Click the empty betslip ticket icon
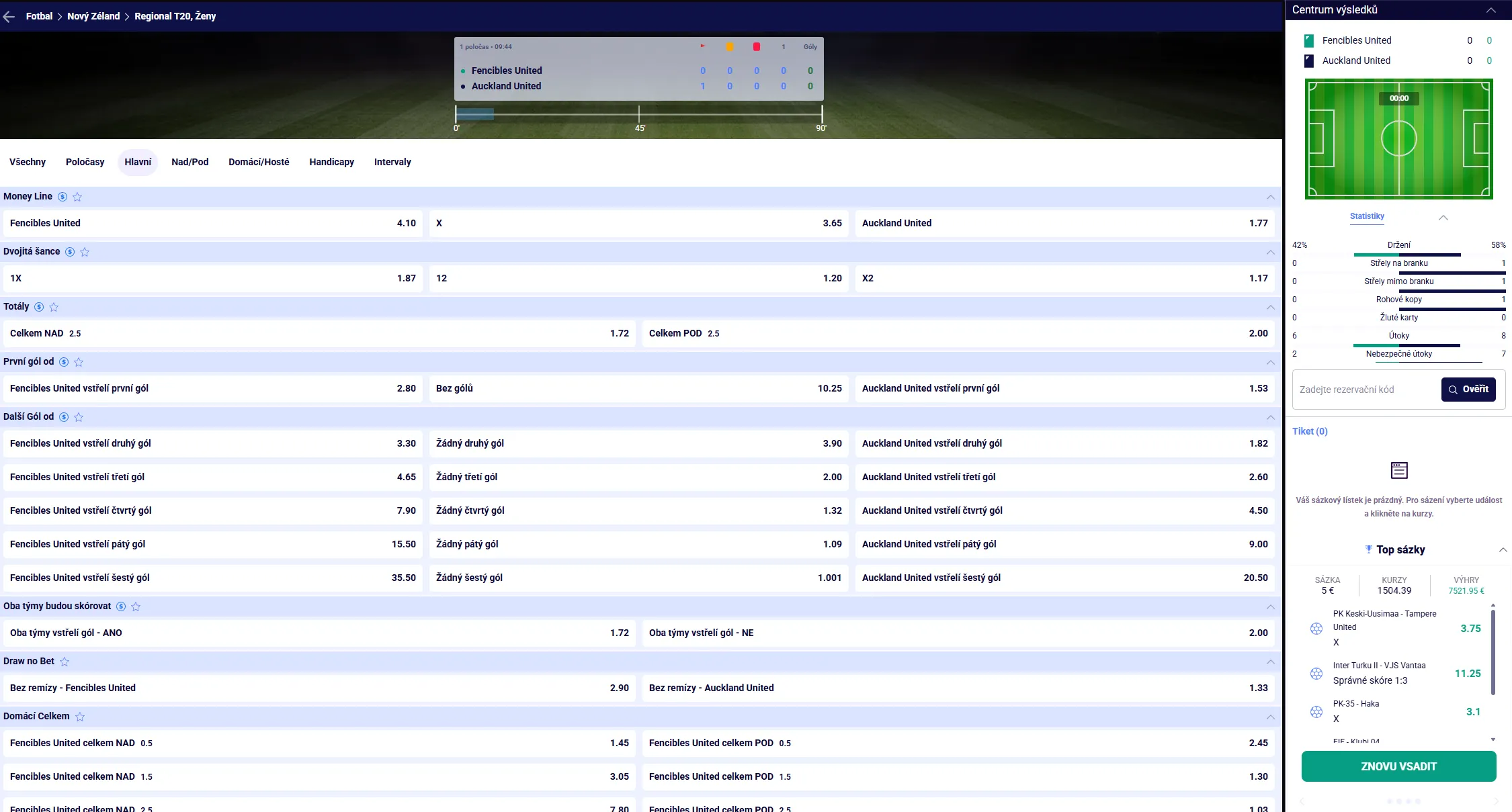The height and width of the screenshot is (812, 1512). (1399, 470)
